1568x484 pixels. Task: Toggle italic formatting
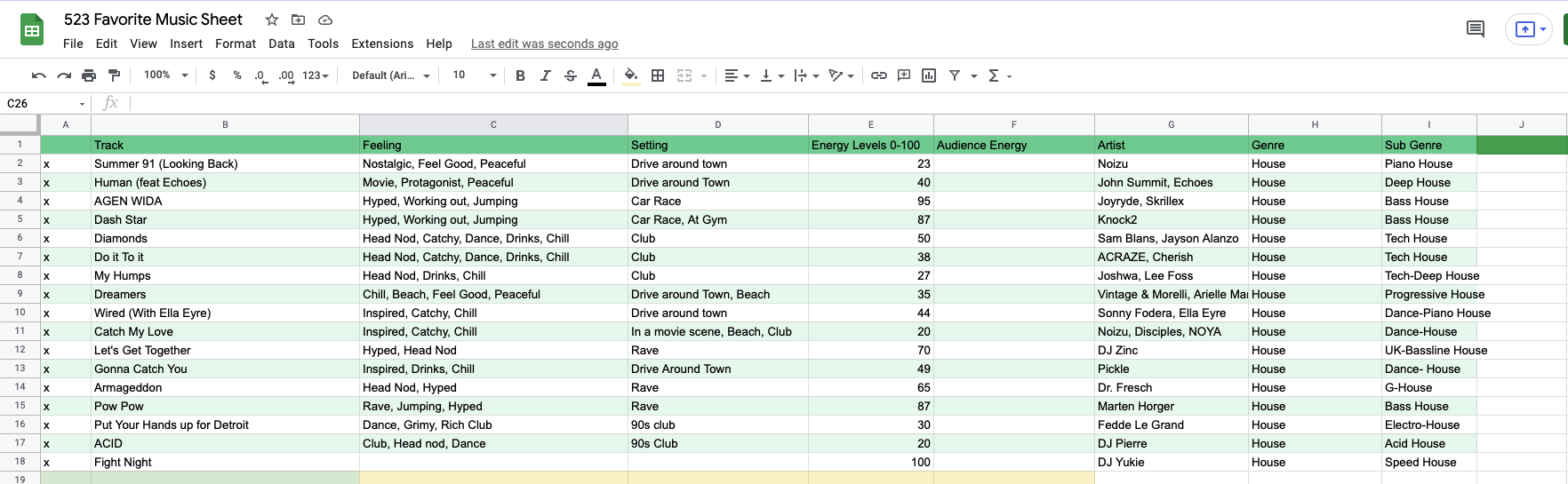(x=546, y=75)
